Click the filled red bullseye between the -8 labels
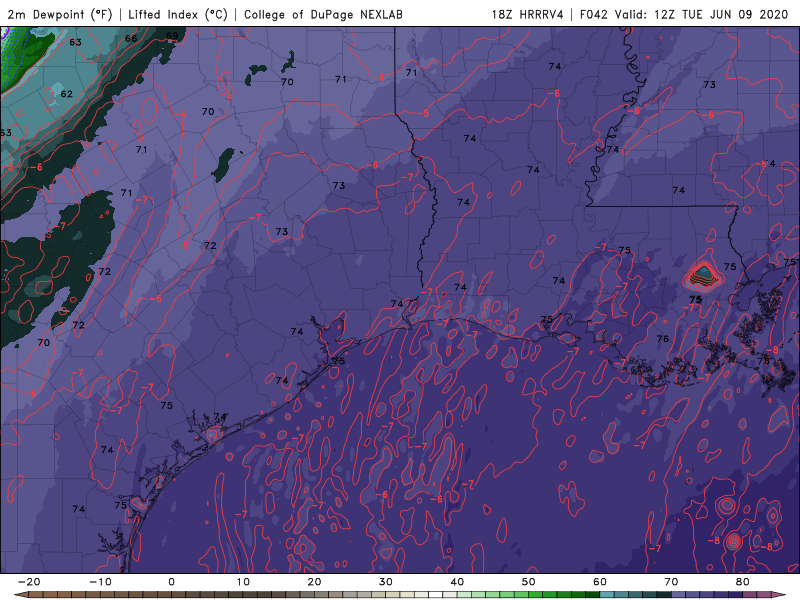 [734, 541]
